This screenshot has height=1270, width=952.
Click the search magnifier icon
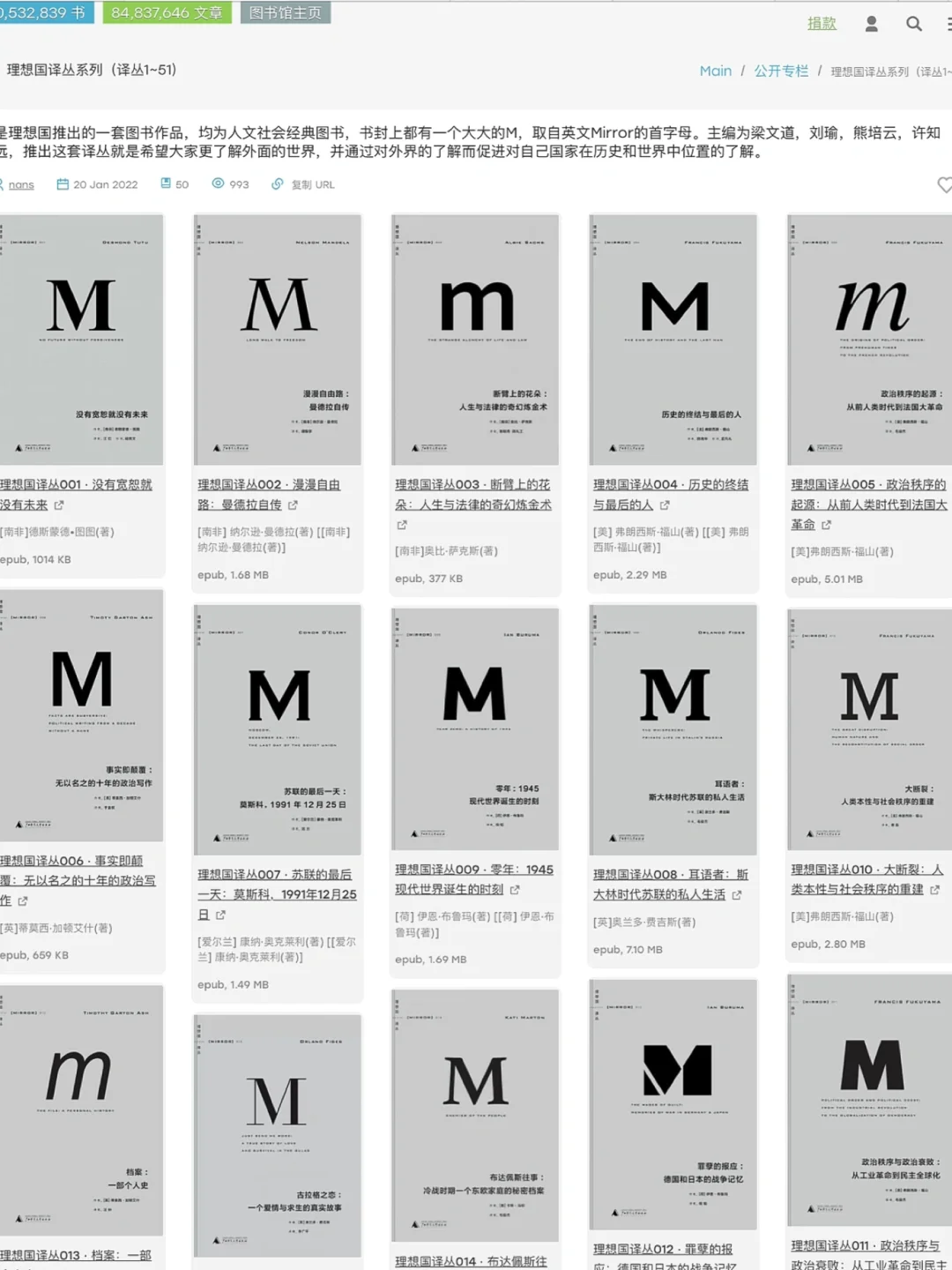click(x=914, y=24)
